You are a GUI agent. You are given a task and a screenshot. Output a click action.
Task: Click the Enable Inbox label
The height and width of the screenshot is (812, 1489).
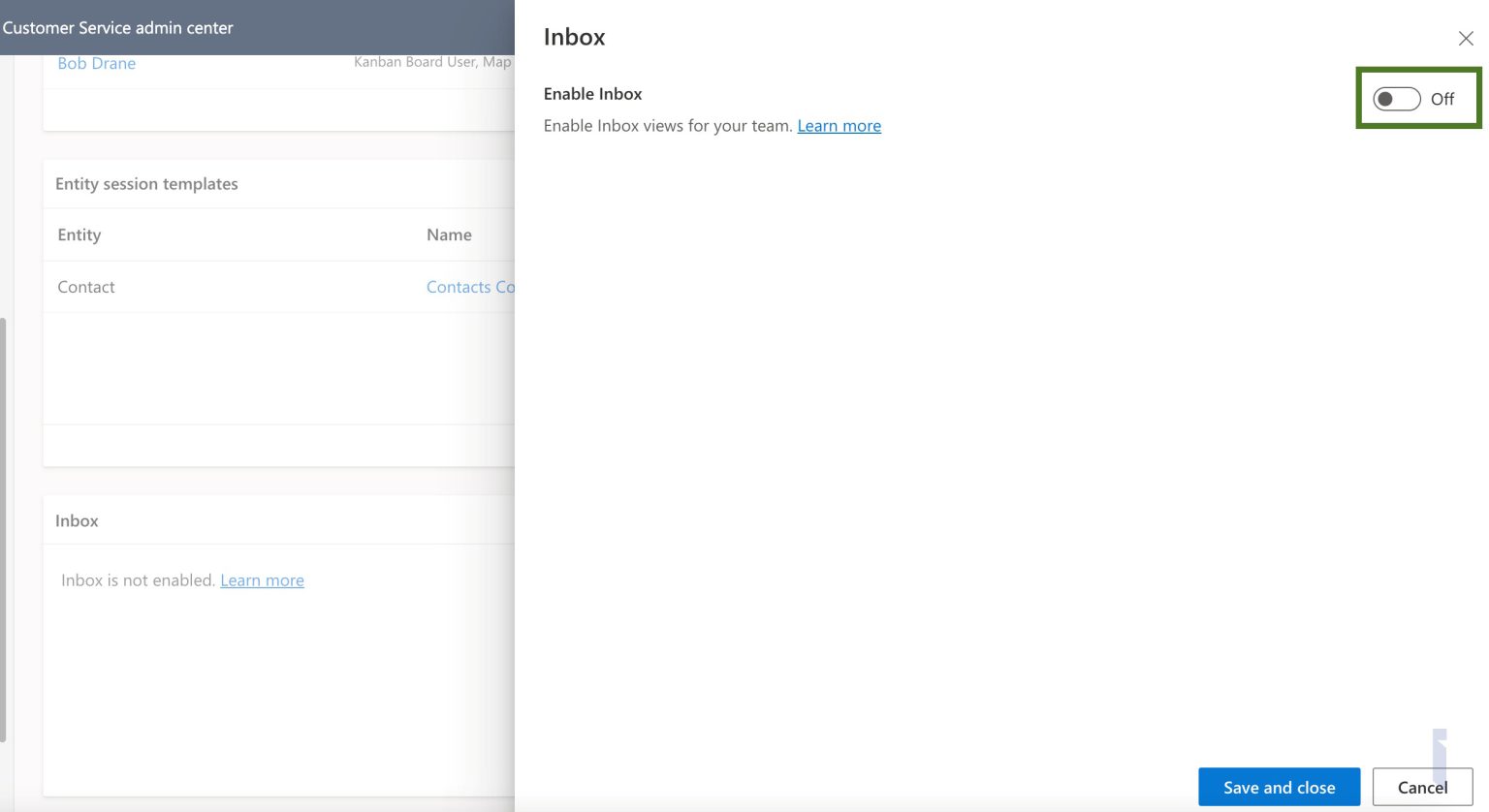592,93
